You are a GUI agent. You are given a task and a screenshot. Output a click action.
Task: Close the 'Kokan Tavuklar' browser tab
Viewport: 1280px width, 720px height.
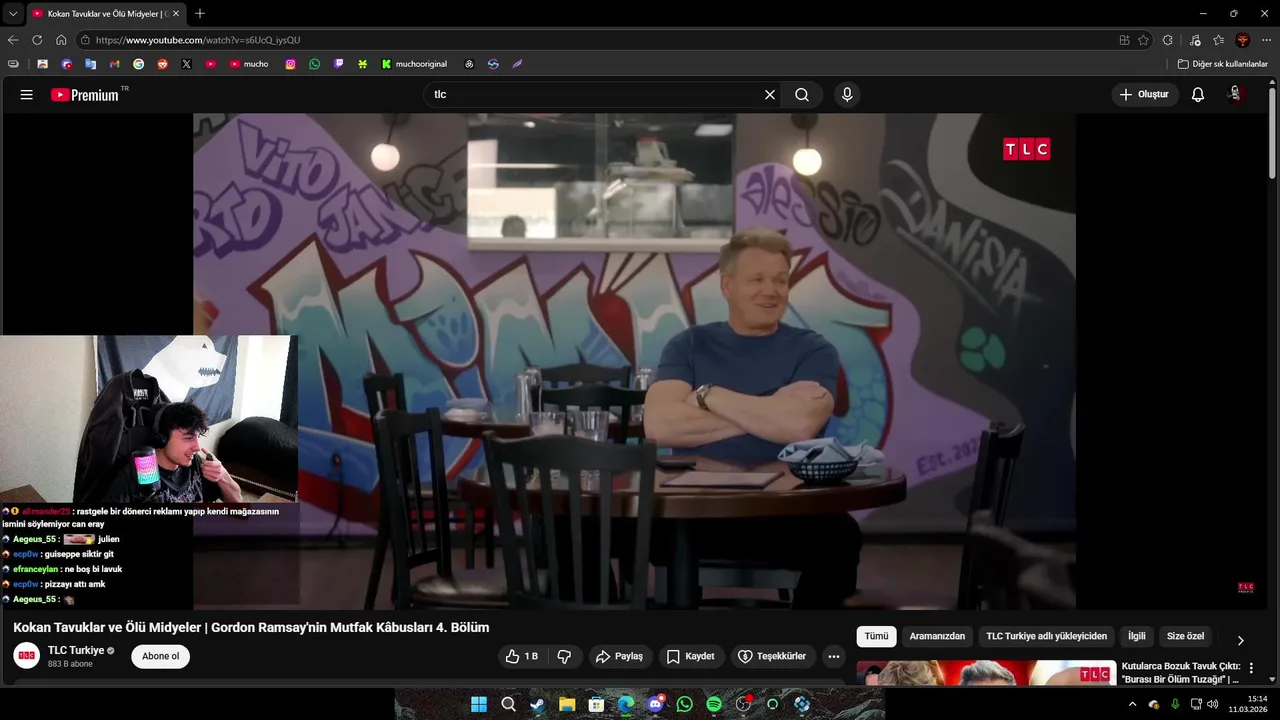pos(176,14)
